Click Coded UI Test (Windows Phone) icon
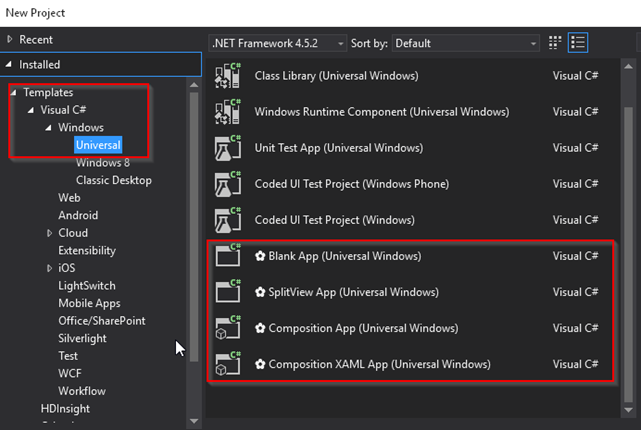 228,184
